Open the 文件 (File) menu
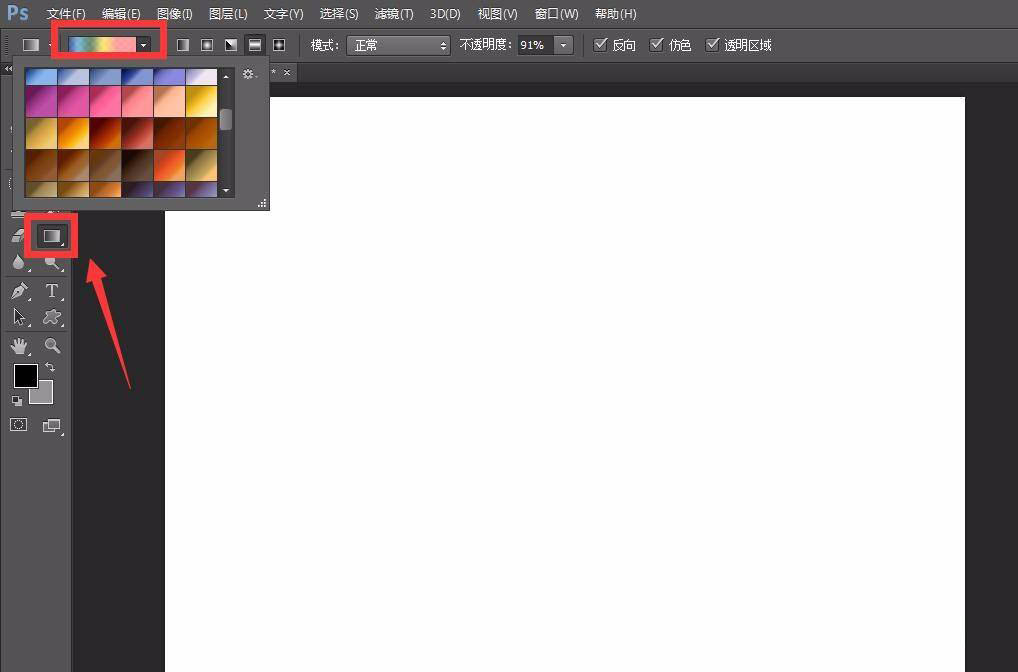 [x=66, y=13]
